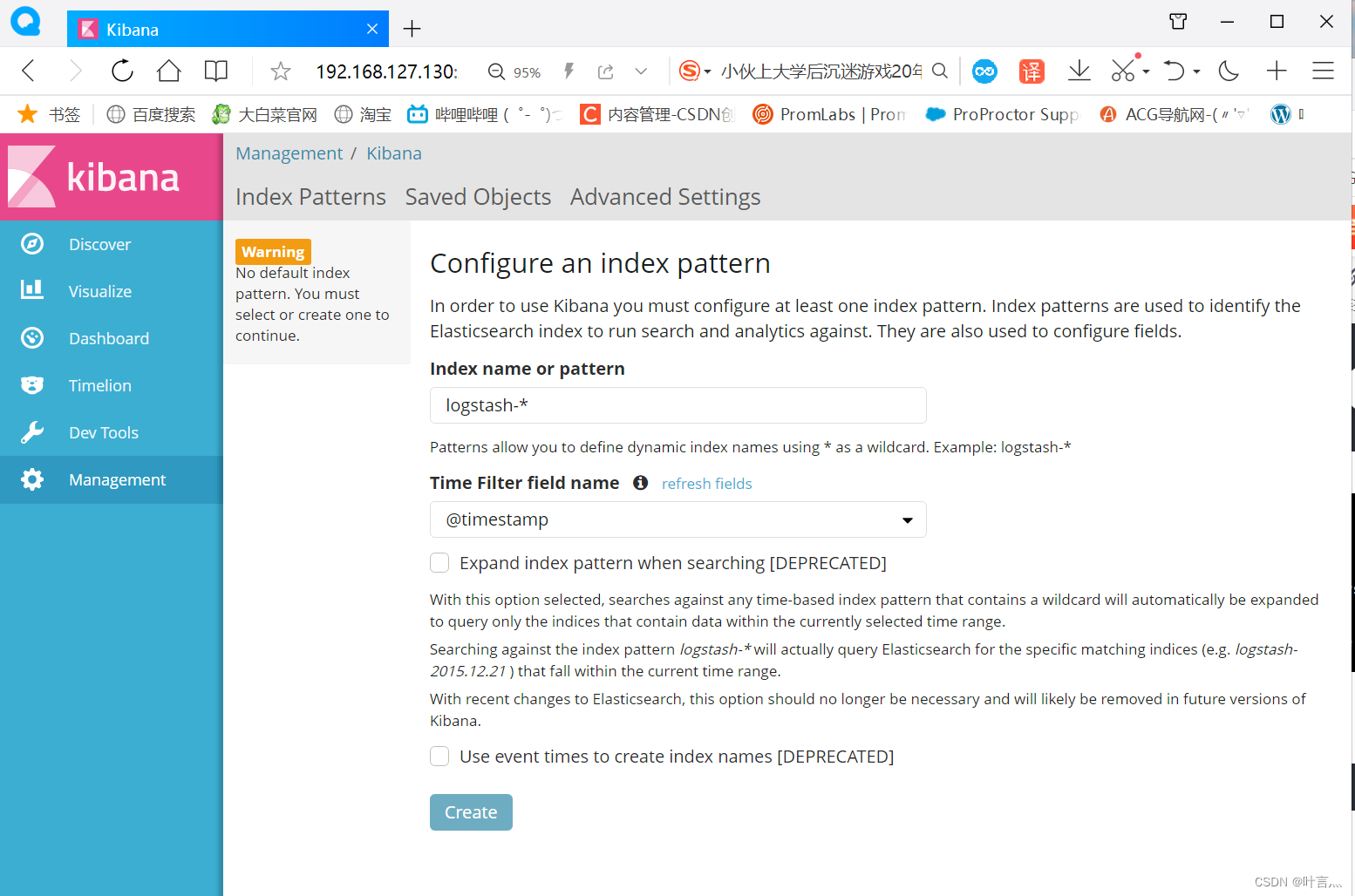Go back using browser back arrow
The width and height of the screenshot is (1355, 896).
[x=29, y=71]
